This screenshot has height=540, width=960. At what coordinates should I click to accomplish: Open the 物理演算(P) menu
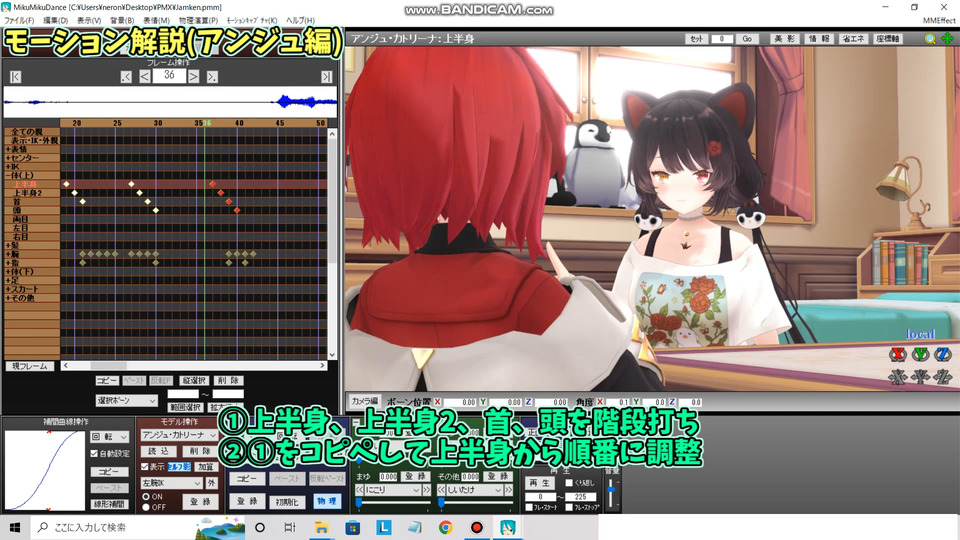tap(198, 20)
